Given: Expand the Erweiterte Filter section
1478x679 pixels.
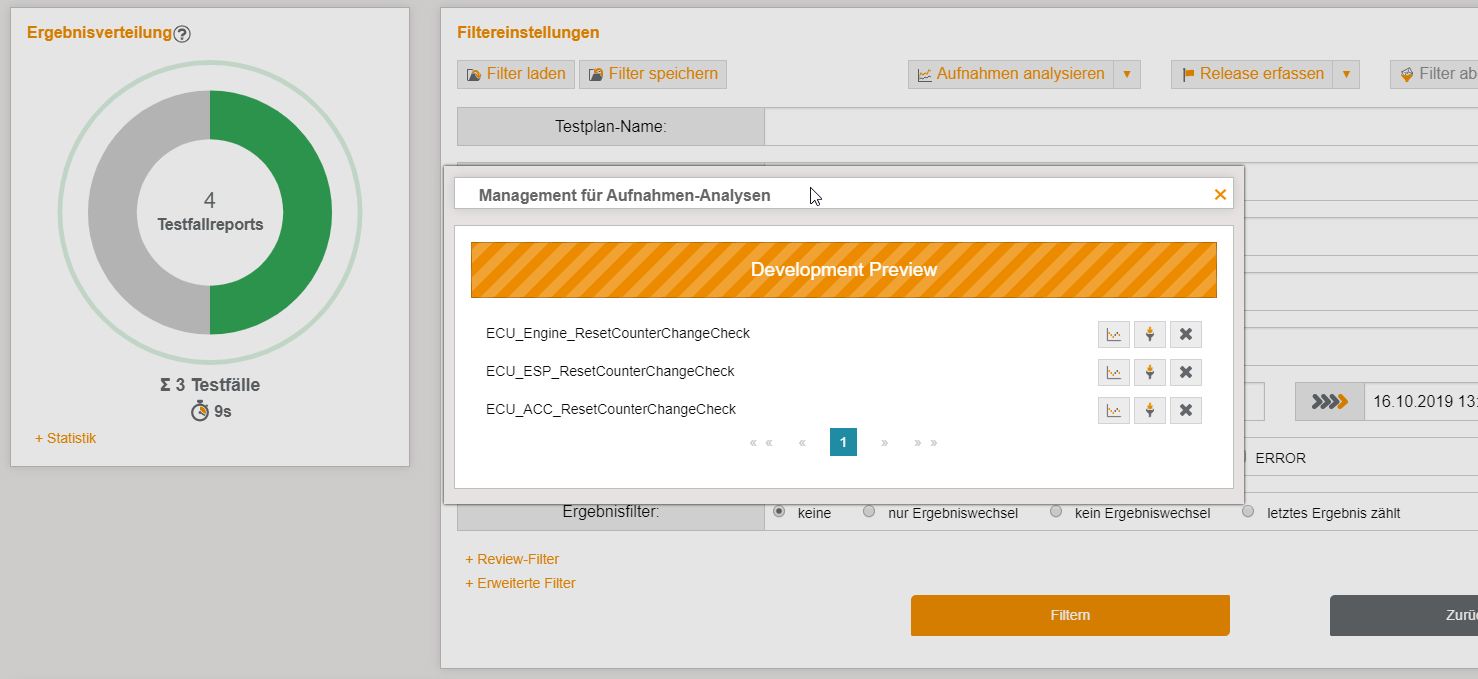Looking at the screenshot, I should 520,583.
